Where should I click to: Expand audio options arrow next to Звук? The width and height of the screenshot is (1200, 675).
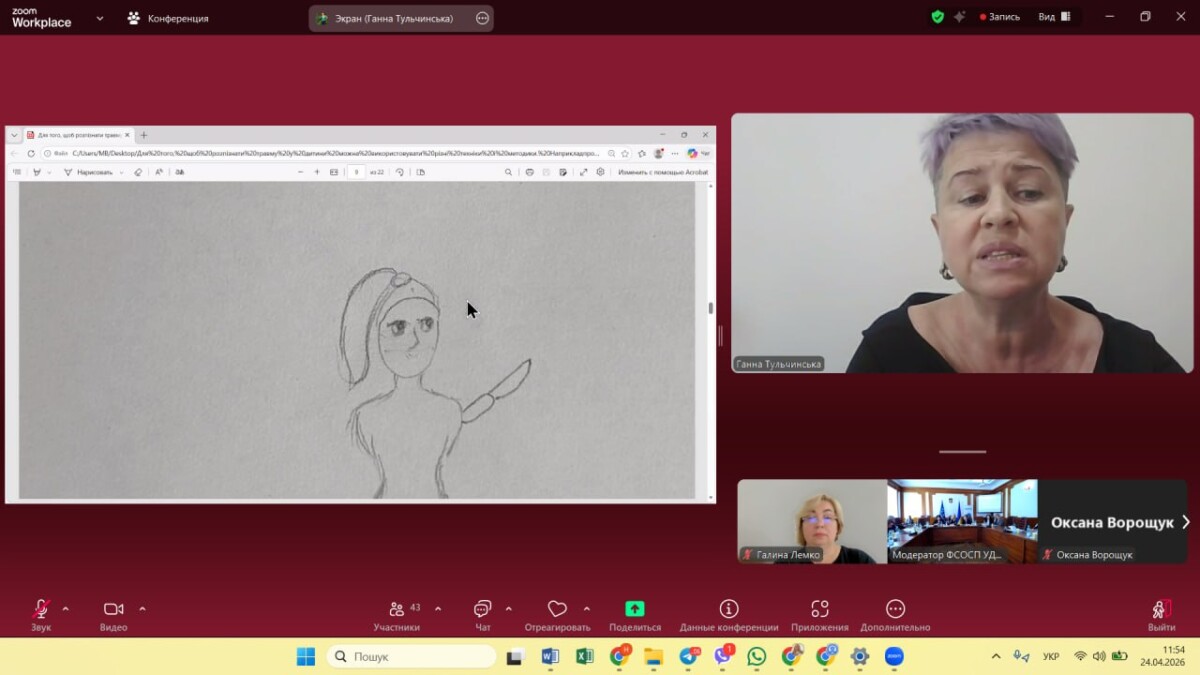(x=66, y=608)
